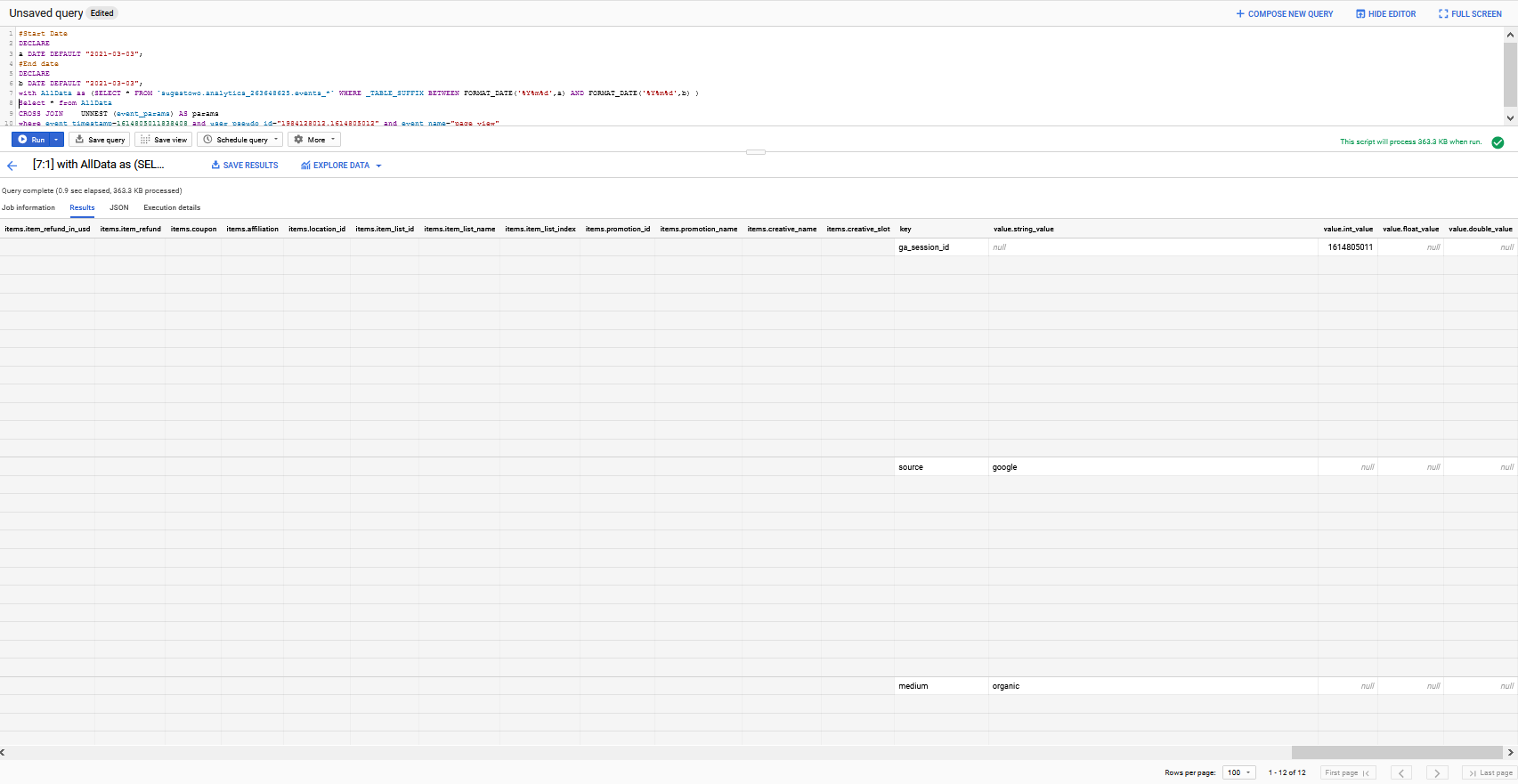
Task: Hide the query editor
Action: click(x=1385, y=14)
